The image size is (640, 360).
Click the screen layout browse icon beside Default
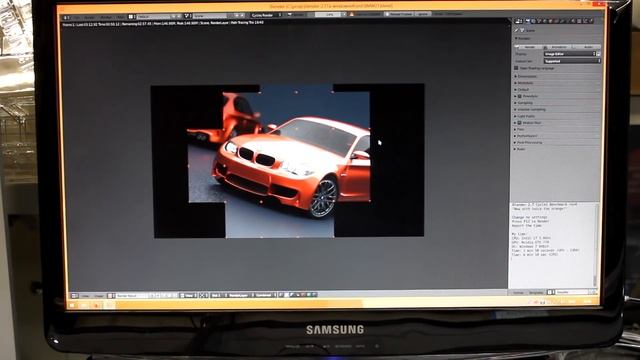coord(131,17)
